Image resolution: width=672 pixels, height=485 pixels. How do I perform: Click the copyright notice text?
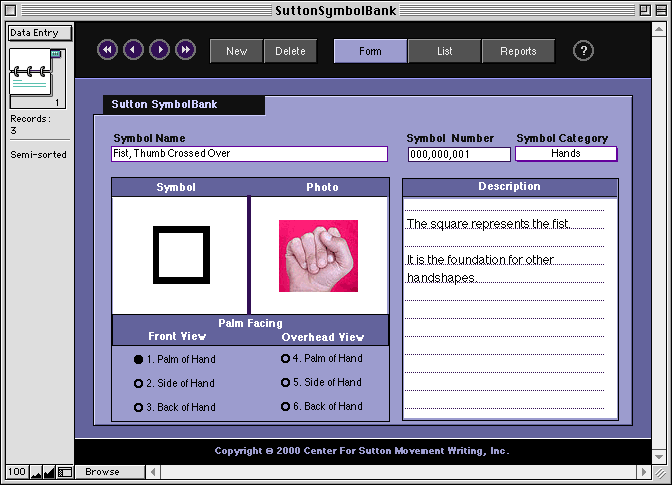[362, 451]
